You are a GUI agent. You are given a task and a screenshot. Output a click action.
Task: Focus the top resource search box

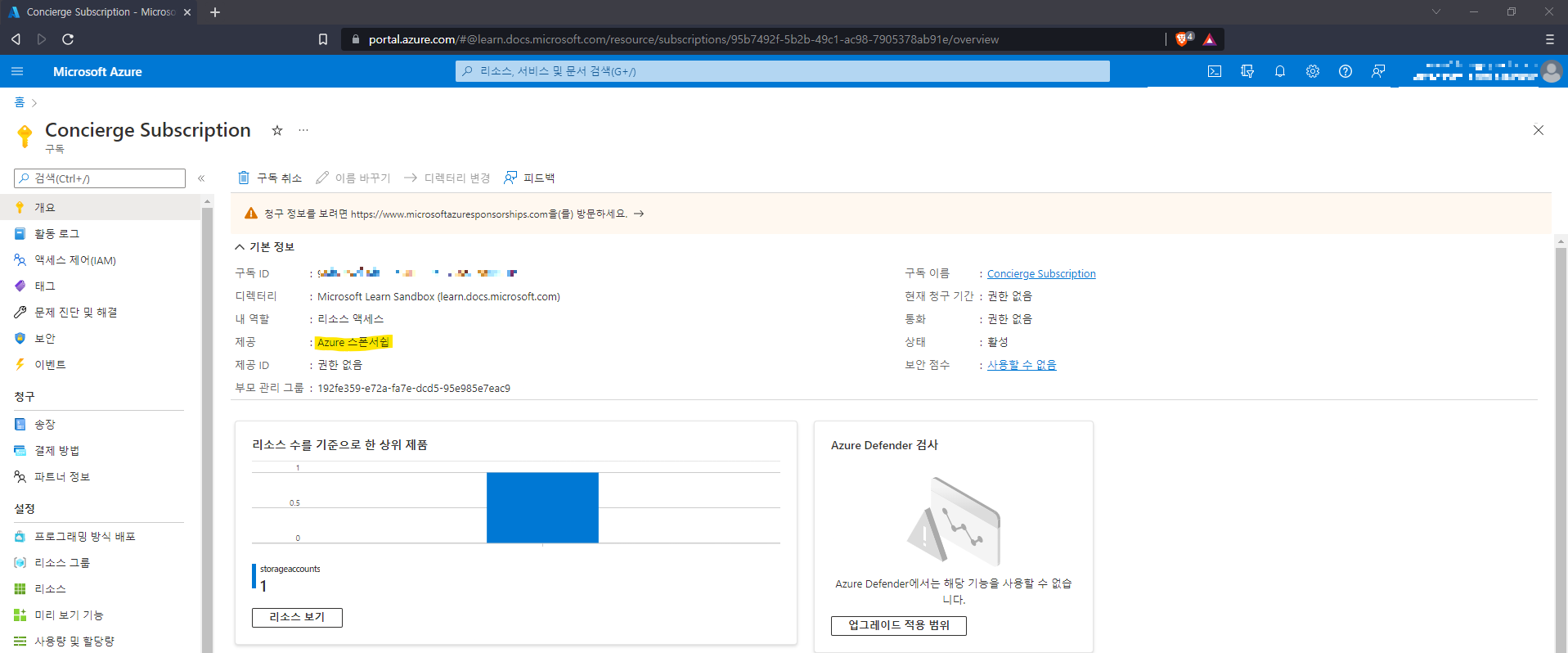[x=783, y=71]
